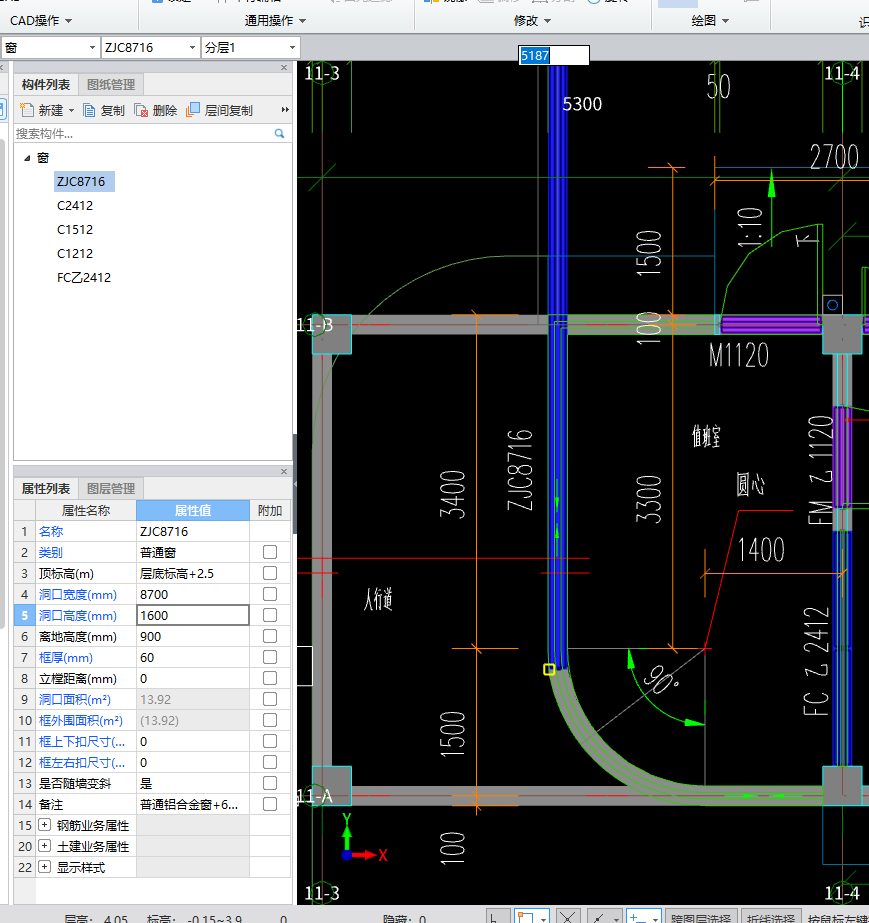This screenshot has height=923, width=869.
Task: Click the 层间复制 inter-floor copy icon
Action: point(193,110)
